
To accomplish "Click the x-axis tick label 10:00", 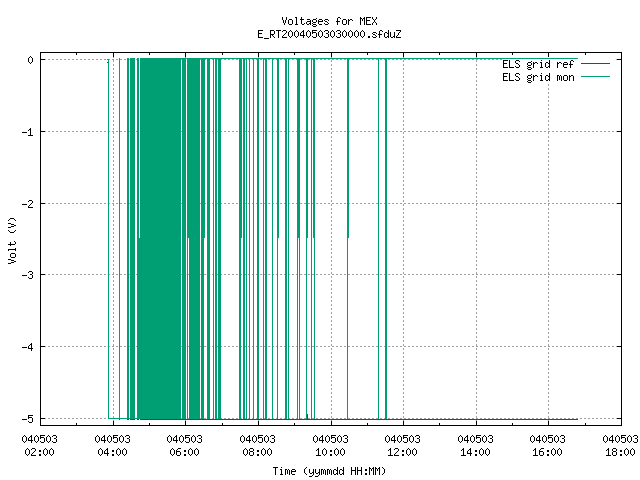I will pyautogui.click(x=330, y=452).
